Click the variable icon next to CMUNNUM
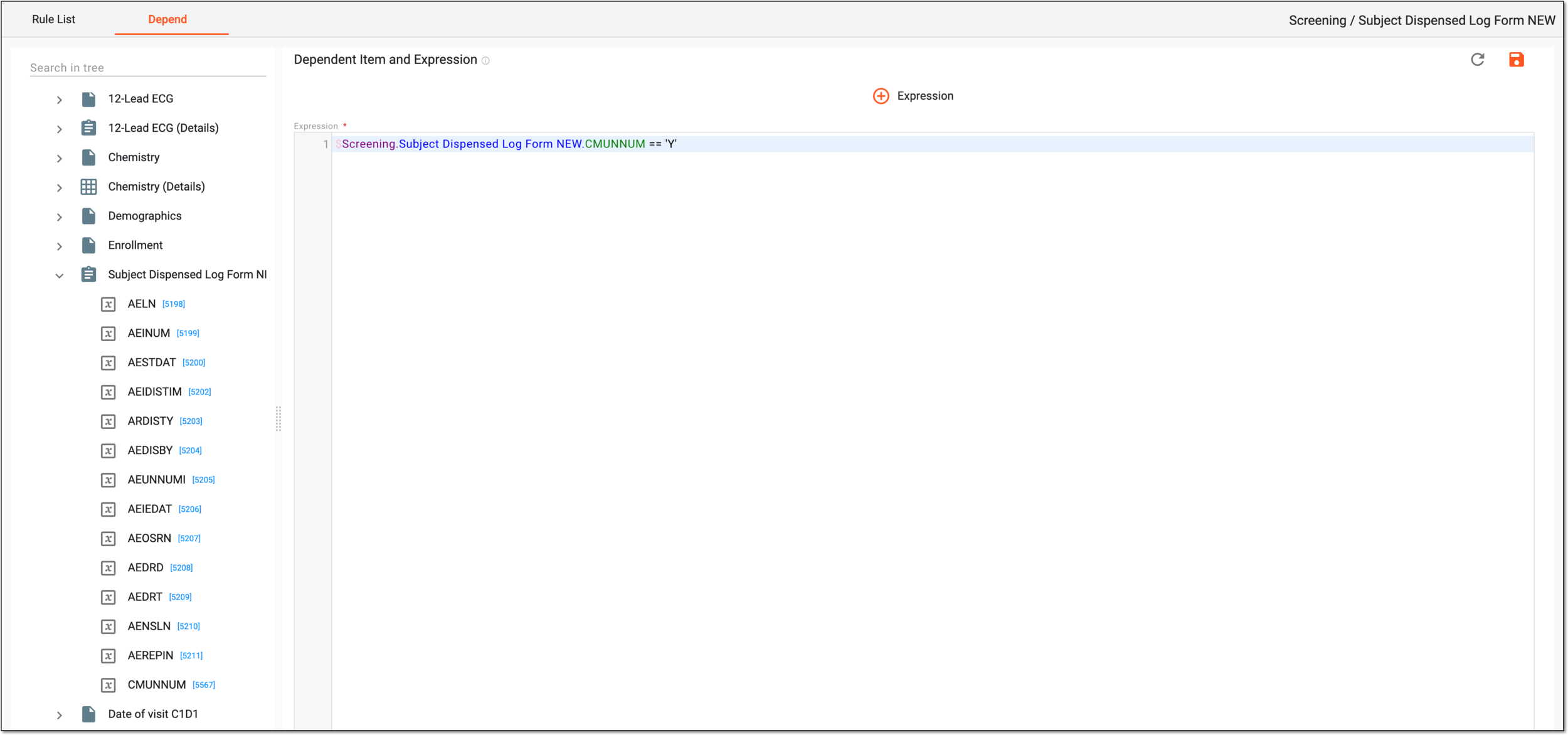The image size is (1568, 735). pyautogui.click(x=109, y=685)
